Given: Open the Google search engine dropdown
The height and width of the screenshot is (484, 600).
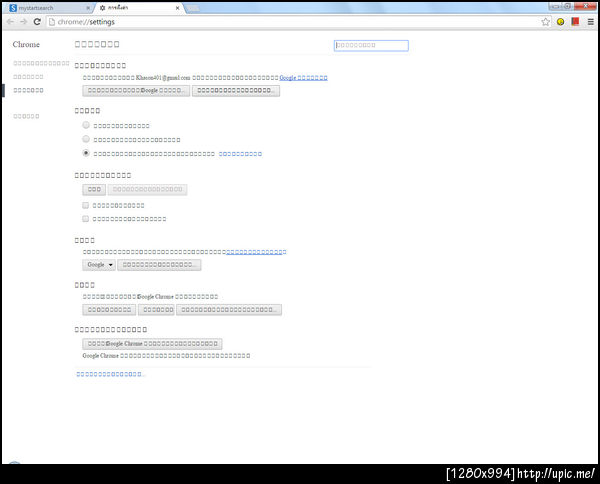Looking at the screenshot, I should coord(99,265).
